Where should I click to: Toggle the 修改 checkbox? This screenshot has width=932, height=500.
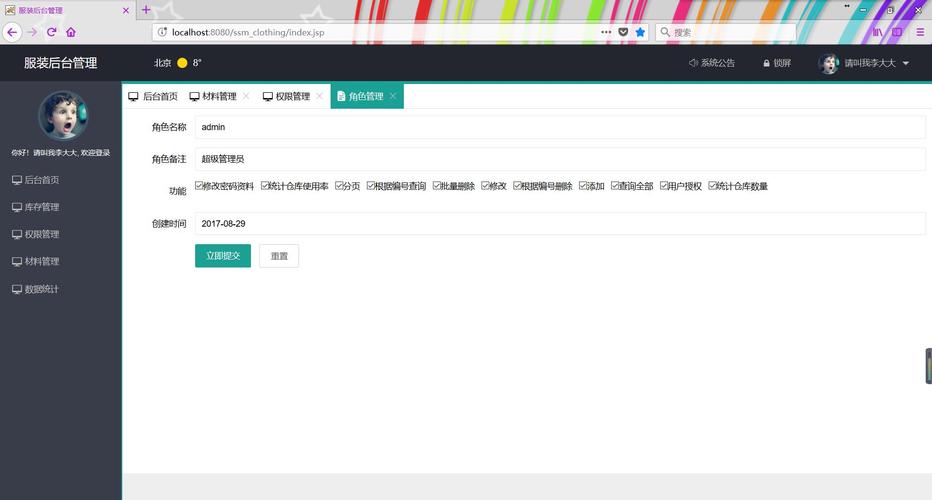(485, 185)
